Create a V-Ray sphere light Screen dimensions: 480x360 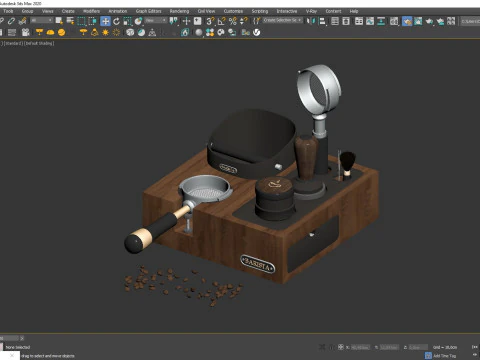click(x=61, y=32)
